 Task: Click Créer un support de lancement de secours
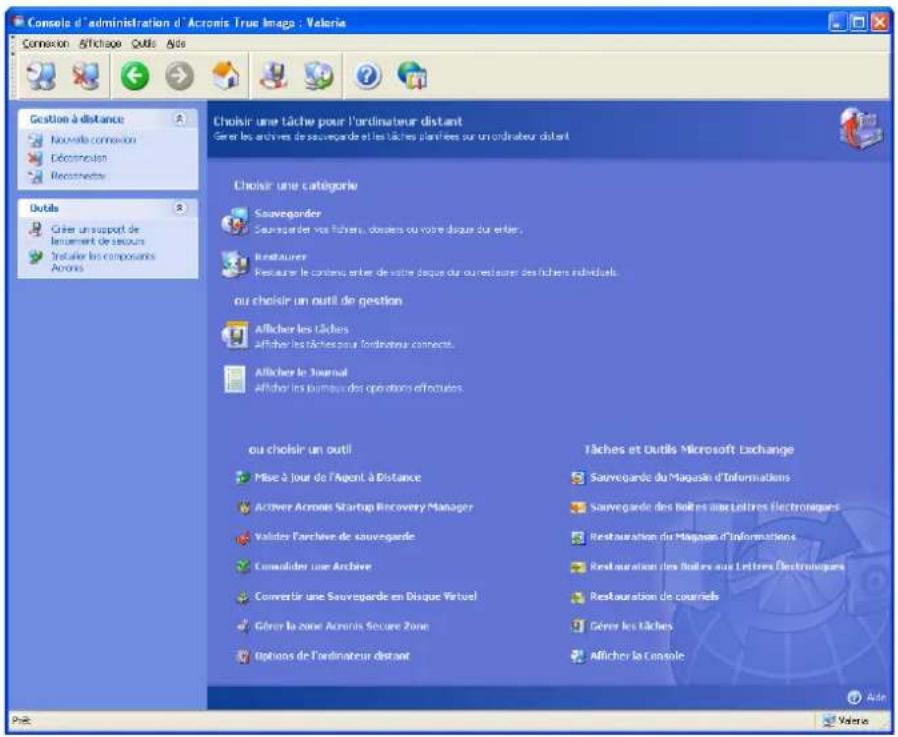97,235
